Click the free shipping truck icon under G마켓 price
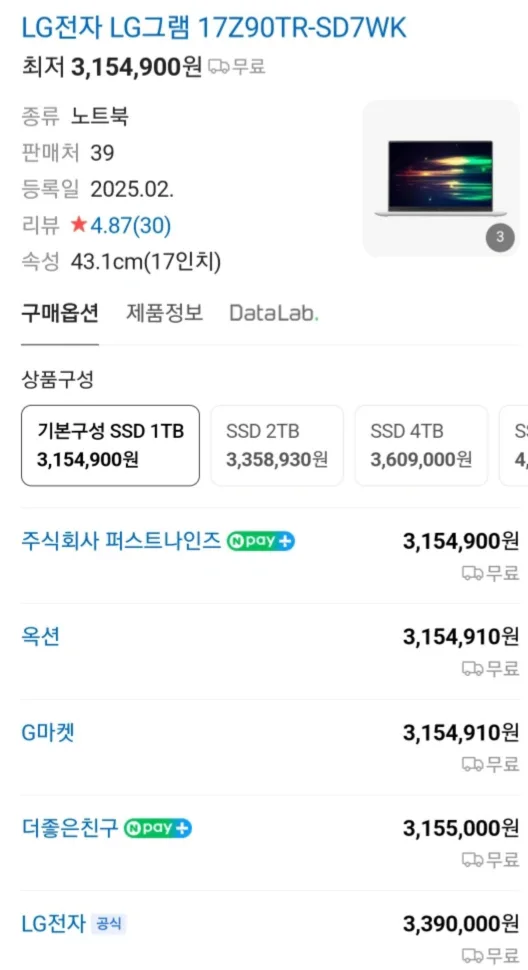The width and height of the screenshot is (528, 970). [472, 764]
